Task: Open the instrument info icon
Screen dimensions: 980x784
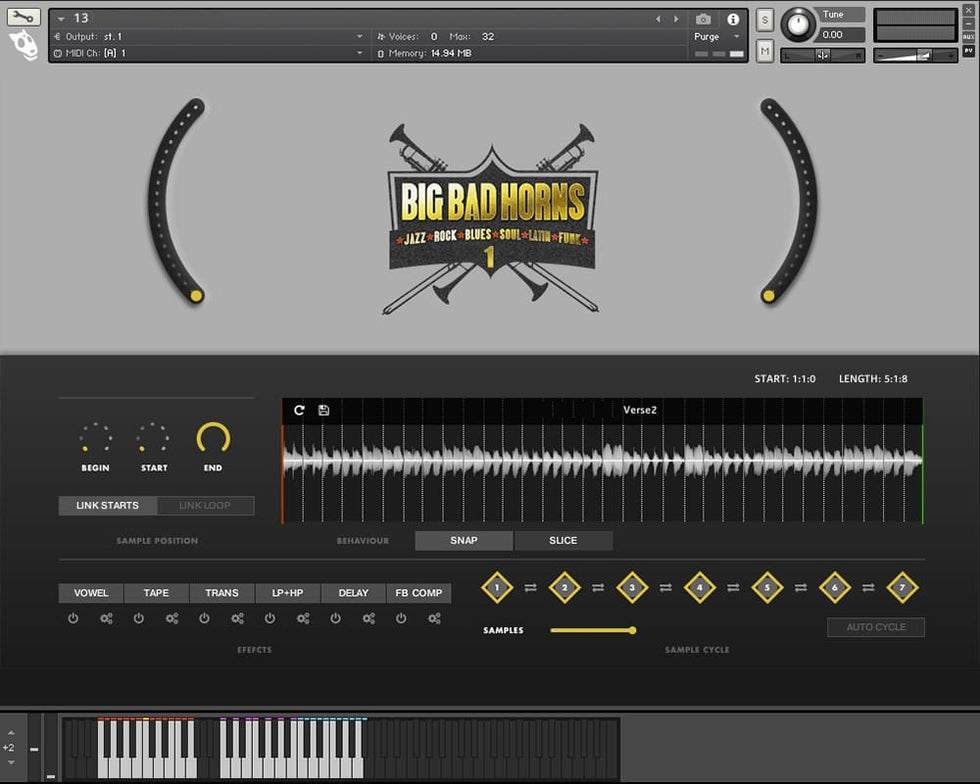Action: coord(733,19)
